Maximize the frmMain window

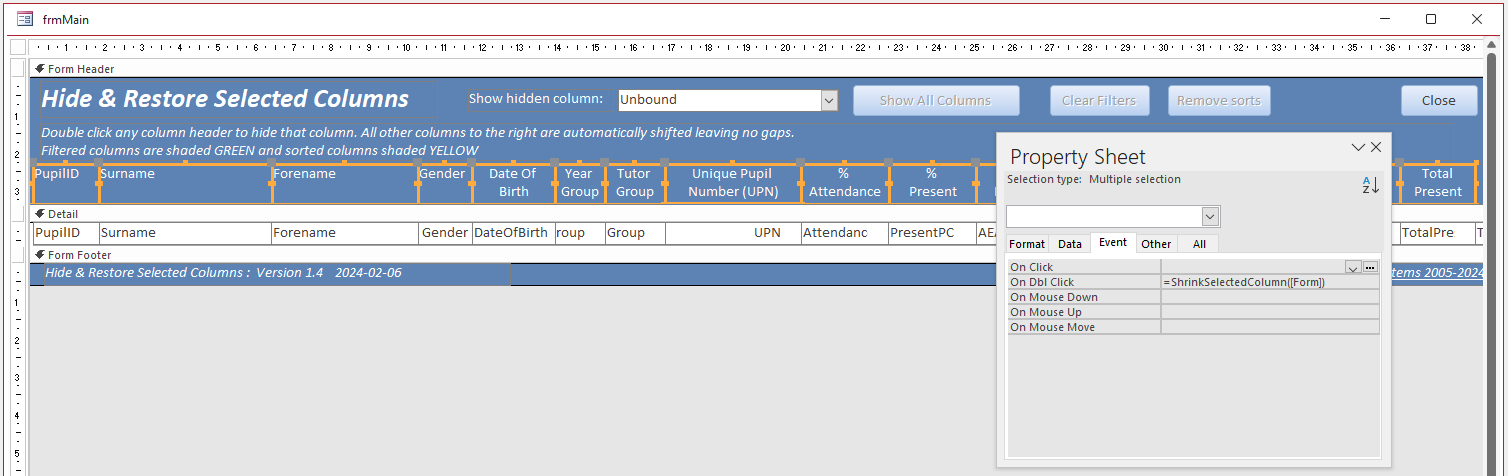(x=1431, y=19)
